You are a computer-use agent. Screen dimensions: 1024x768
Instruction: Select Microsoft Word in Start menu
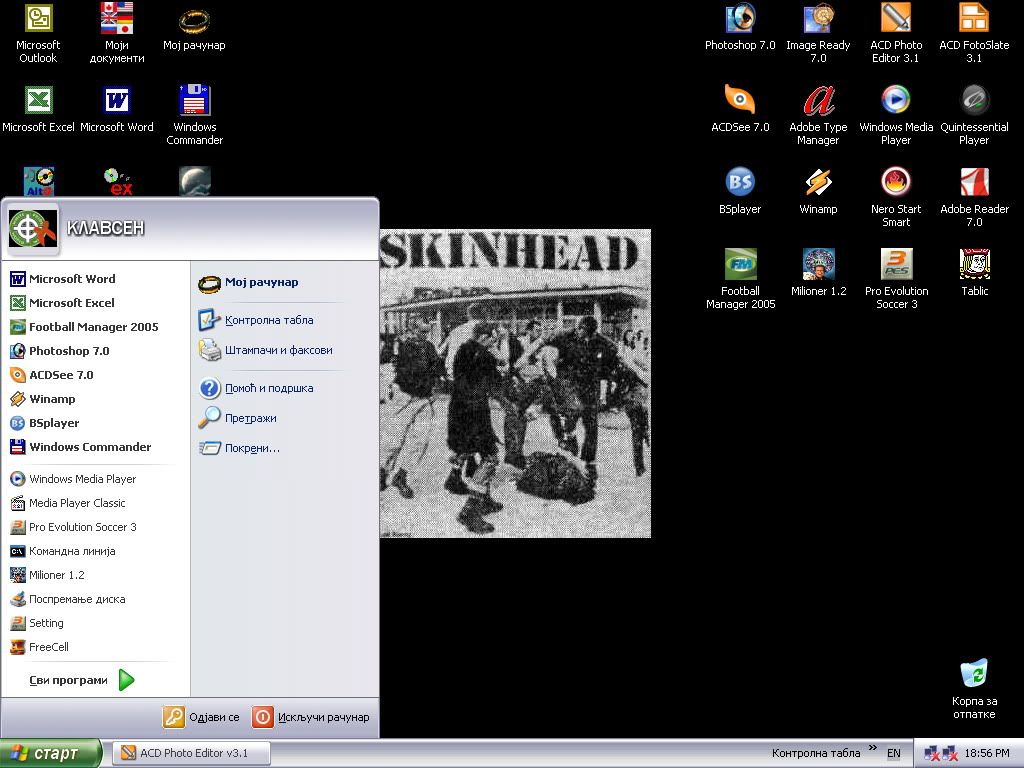click(95, 279)
